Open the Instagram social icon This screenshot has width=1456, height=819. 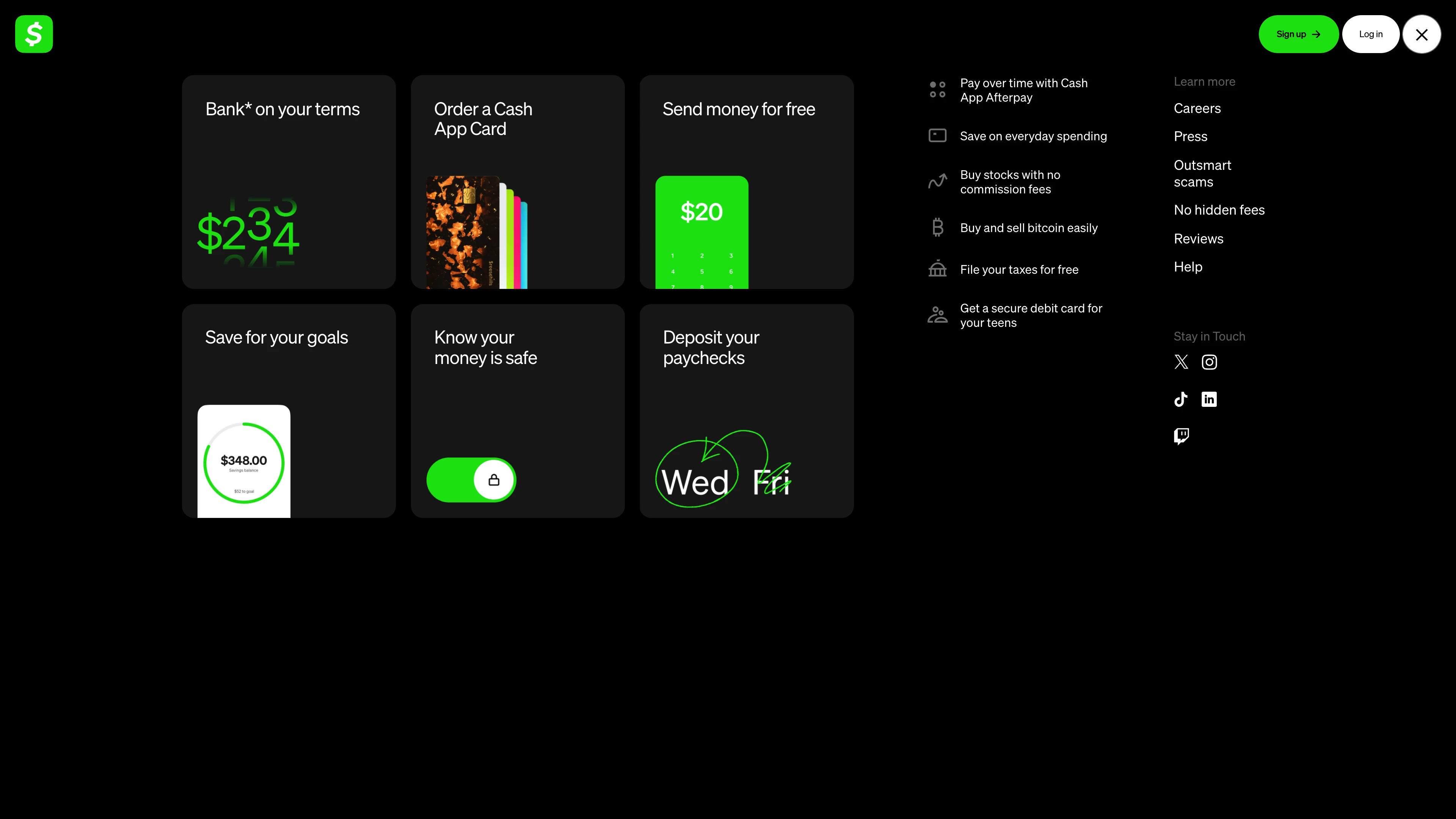pyautogui.click(x=1209, y=362)
